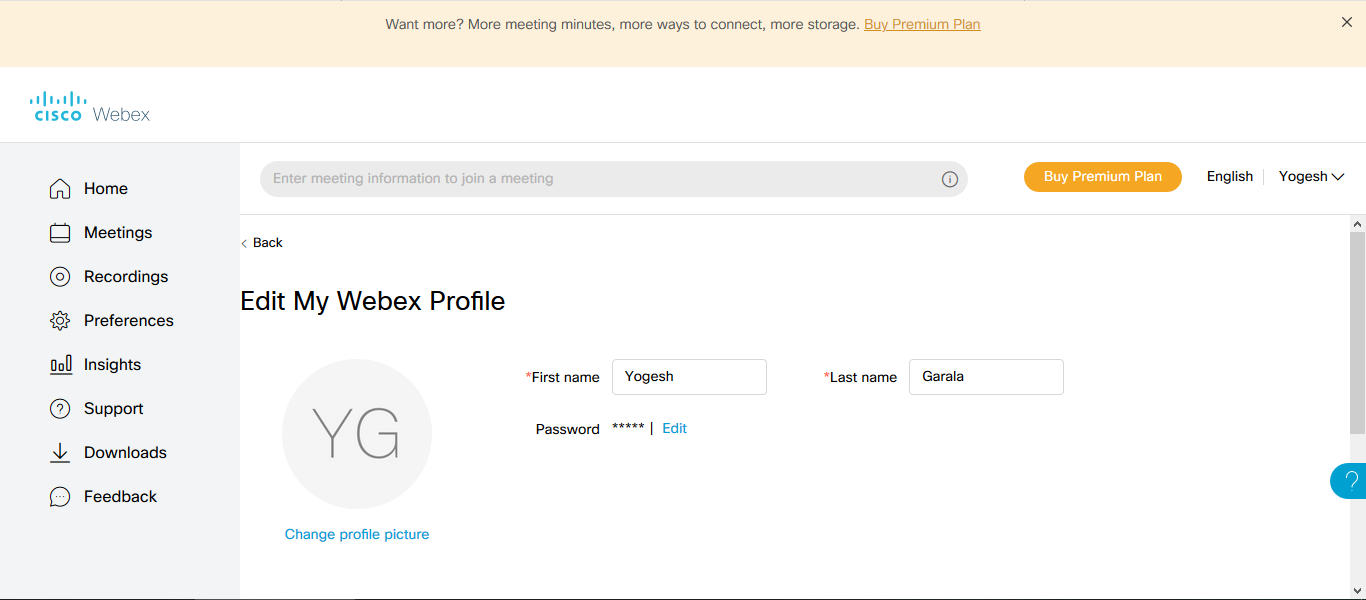This screenshot has height=600, width=1366.
Task: Click the Edit My Webex Profile heading
Action: (x=373, y=301)
